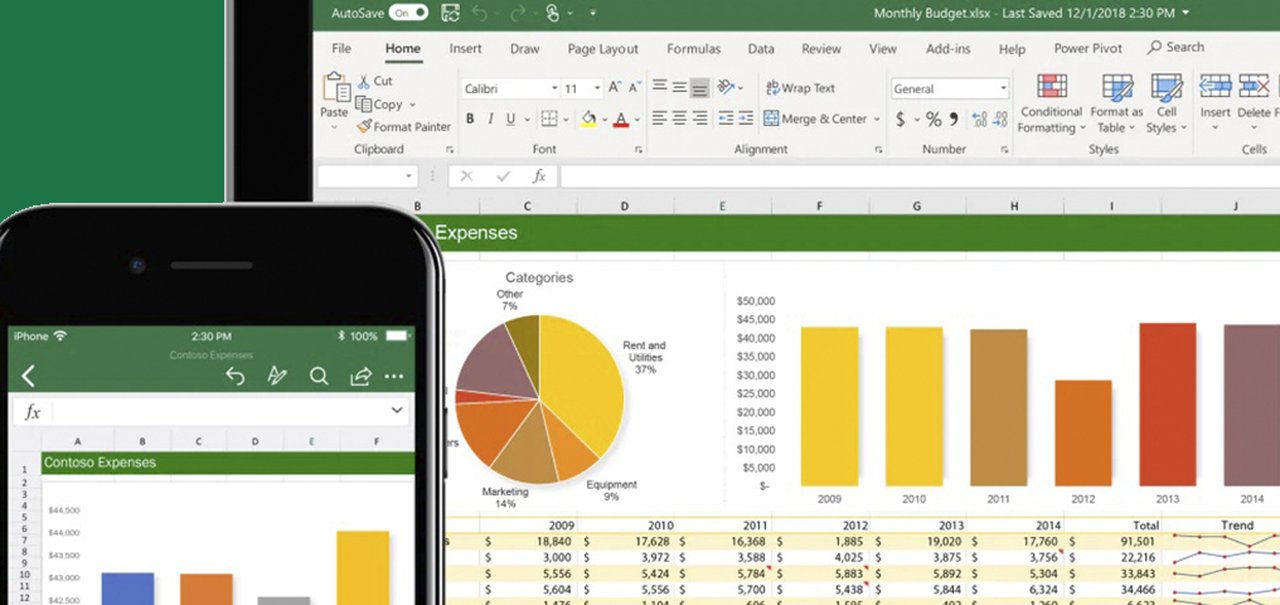
Task: Switch to the Formulas tab
Action: [x=694, y=48]
